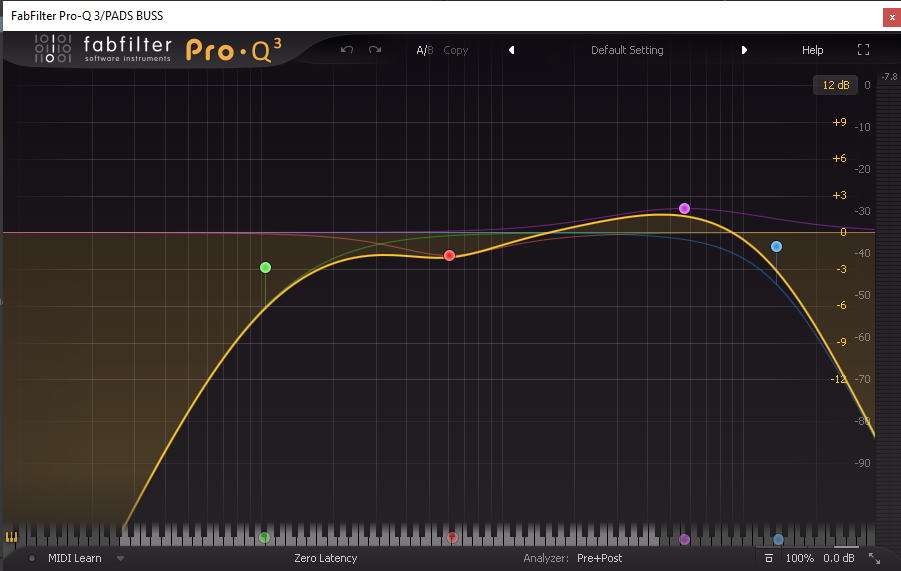Toggle the A/B comparison state
901x571 pixels.
(x=425, y=50)
